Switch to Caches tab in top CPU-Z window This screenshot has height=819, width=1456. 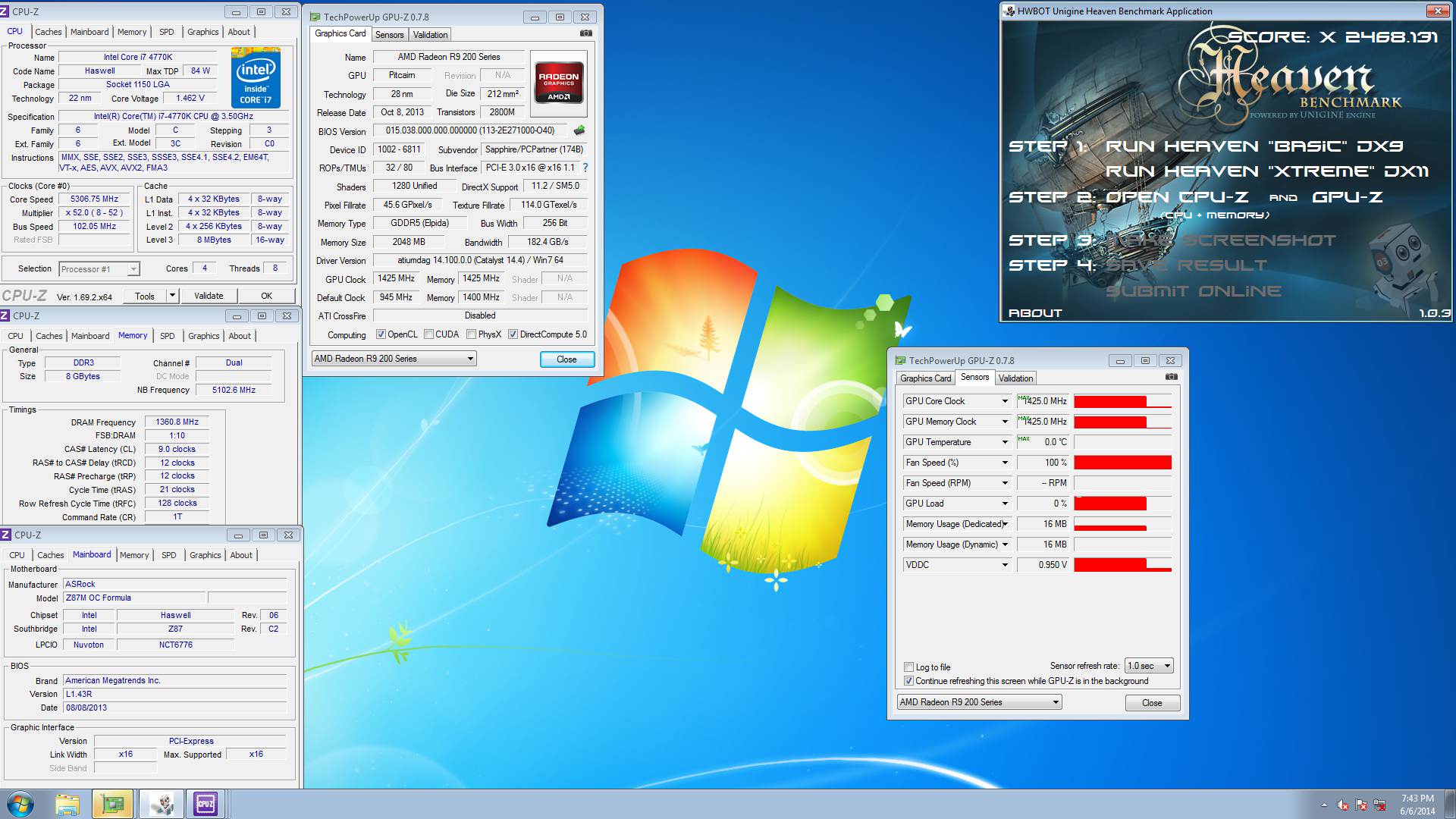49,32
